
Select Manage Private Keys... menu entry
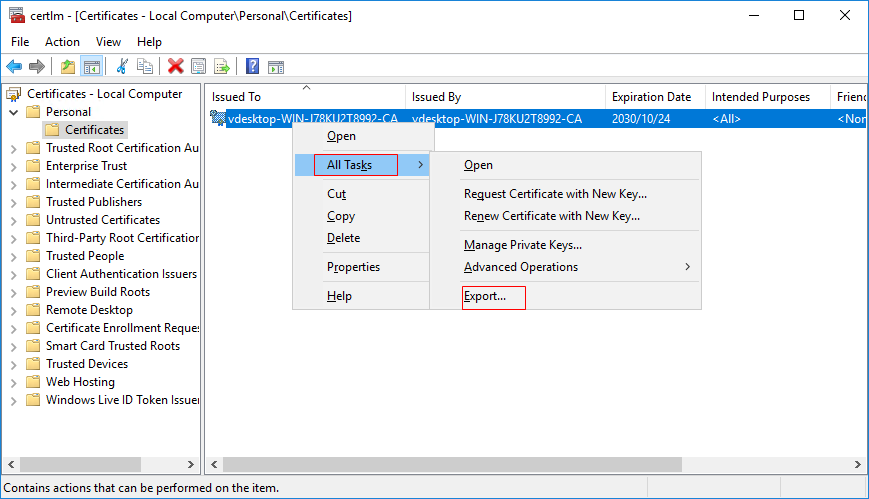522,245
